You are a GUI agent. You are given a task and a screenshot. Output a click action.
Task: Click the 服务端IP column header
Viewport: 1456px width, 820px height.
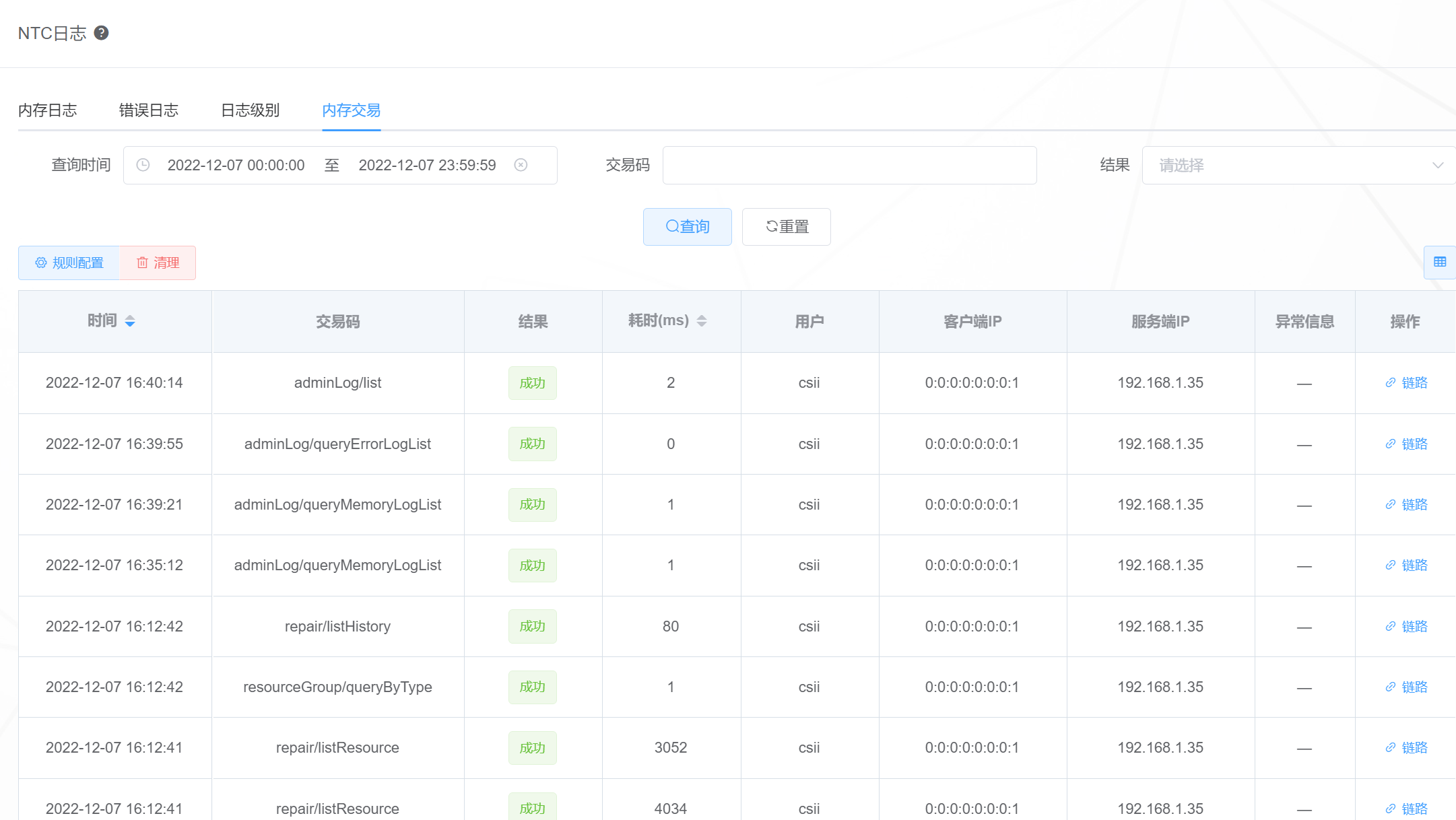(x=1160, y=322)
